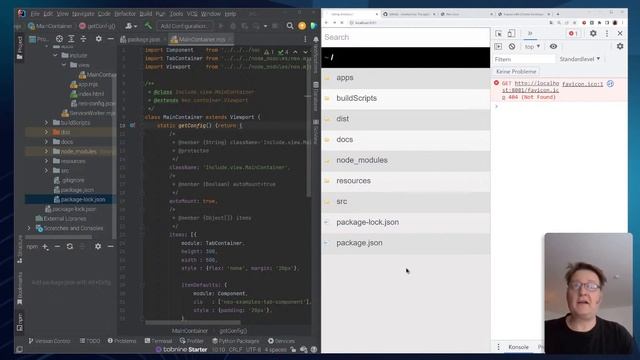Screen dimensions: 640x360
Task: Open the Version Control tool window
Action: coord(49,341)
